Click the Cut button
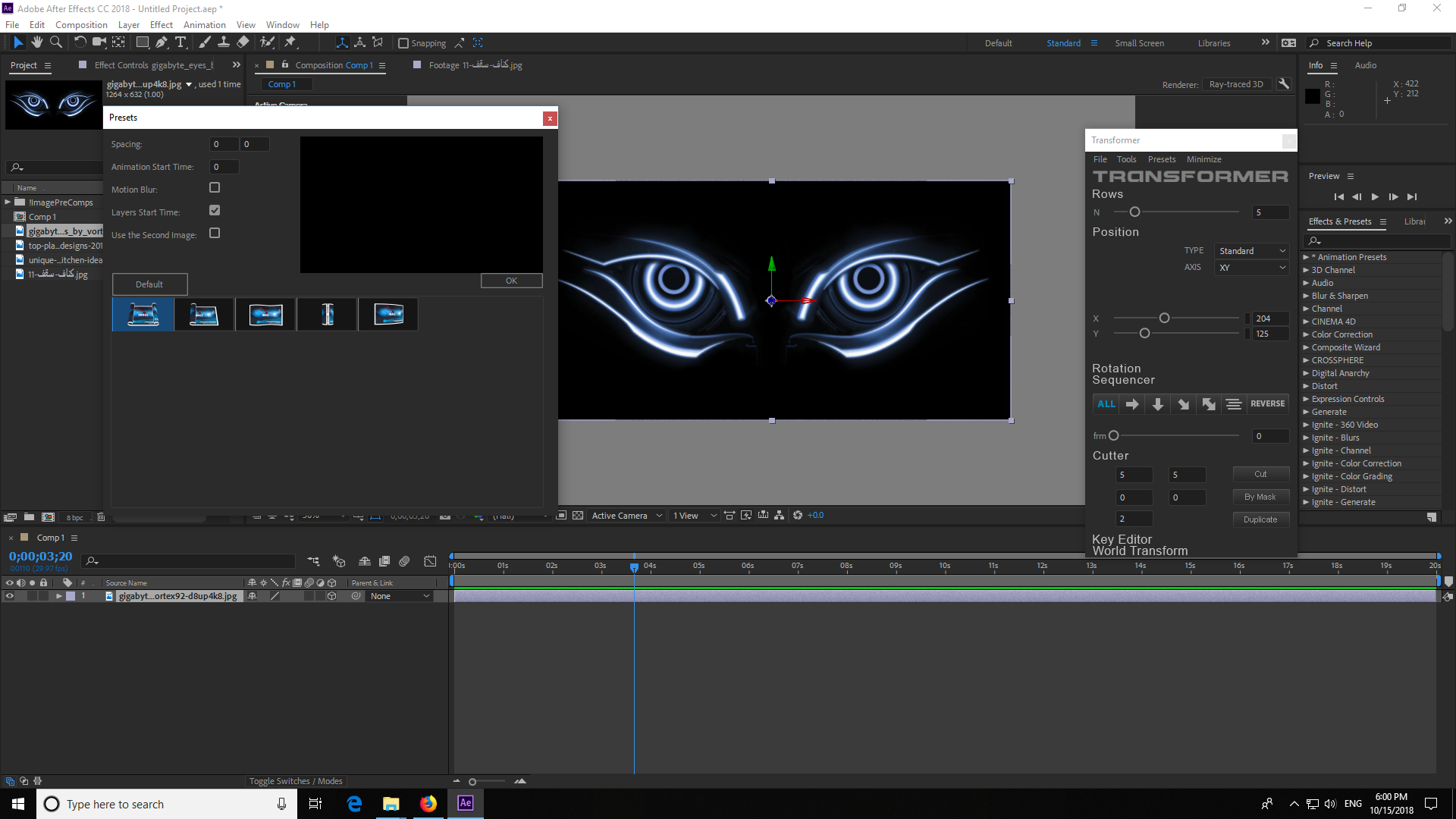This screenshot has width=1456, height=819. tap(1260, 474)
